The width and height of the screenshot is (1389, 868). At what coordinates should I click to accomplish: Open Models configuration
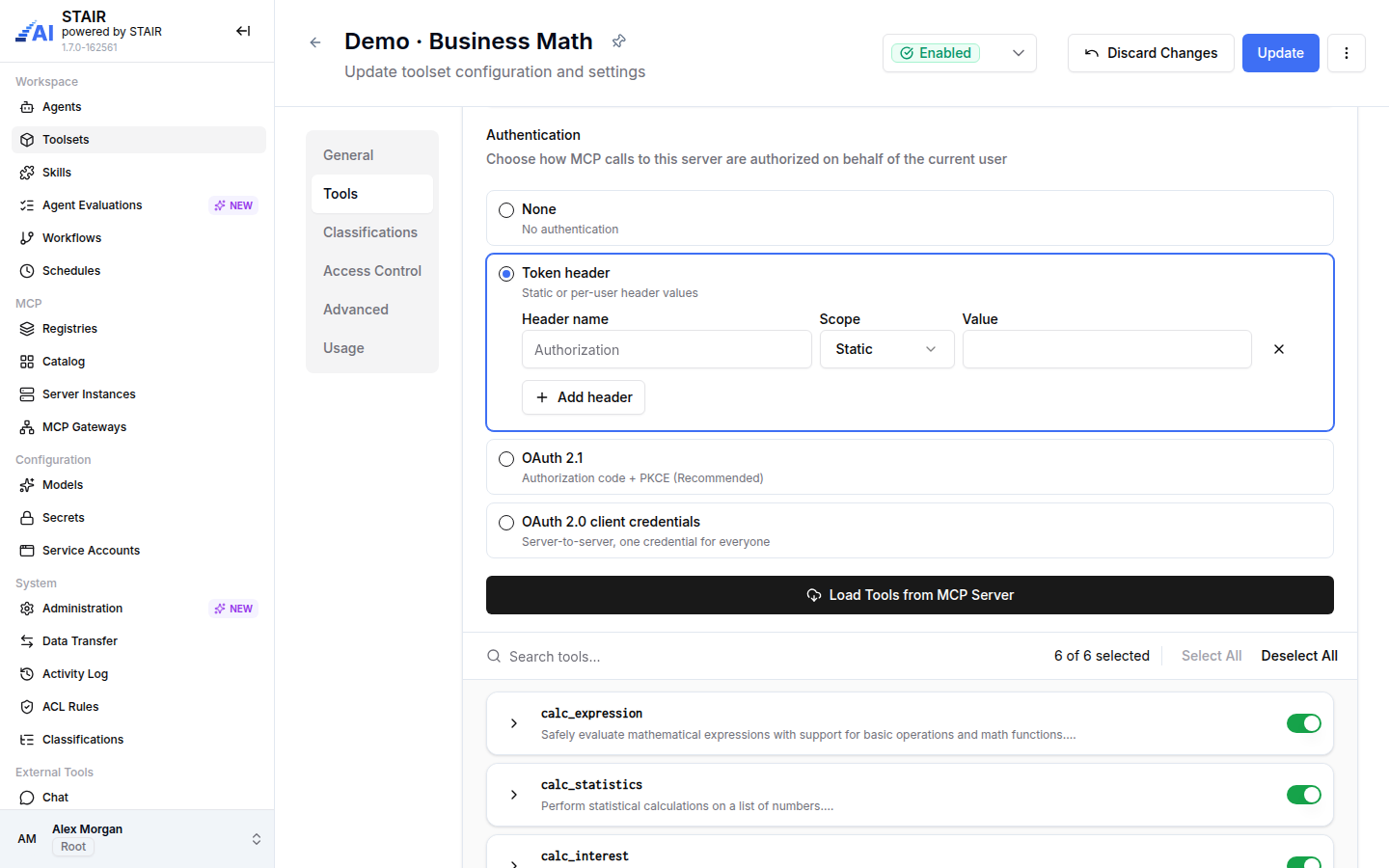click(139, 485)
